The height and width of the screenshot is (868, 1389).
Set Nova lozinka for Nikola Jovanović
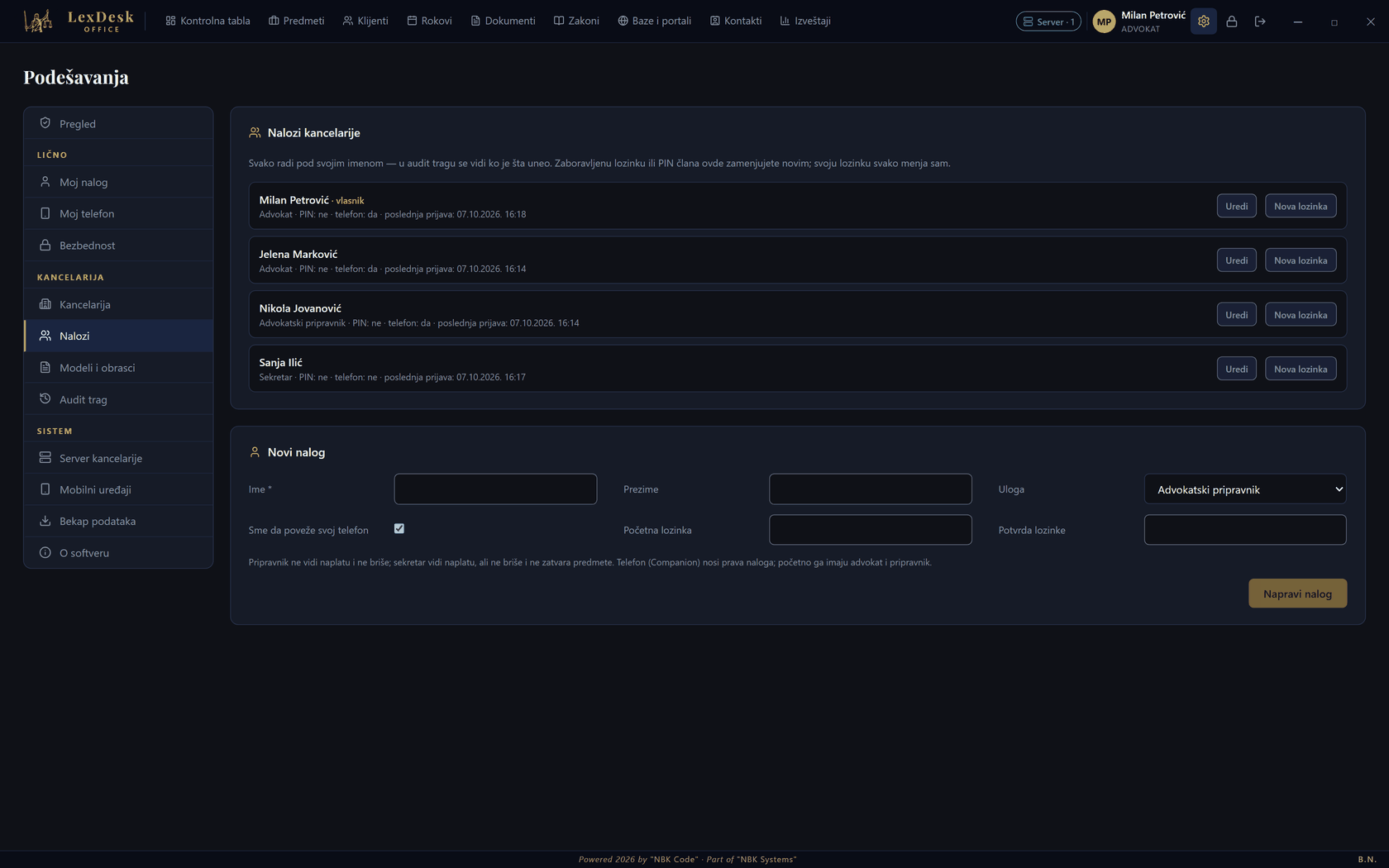pos(1301,314)
